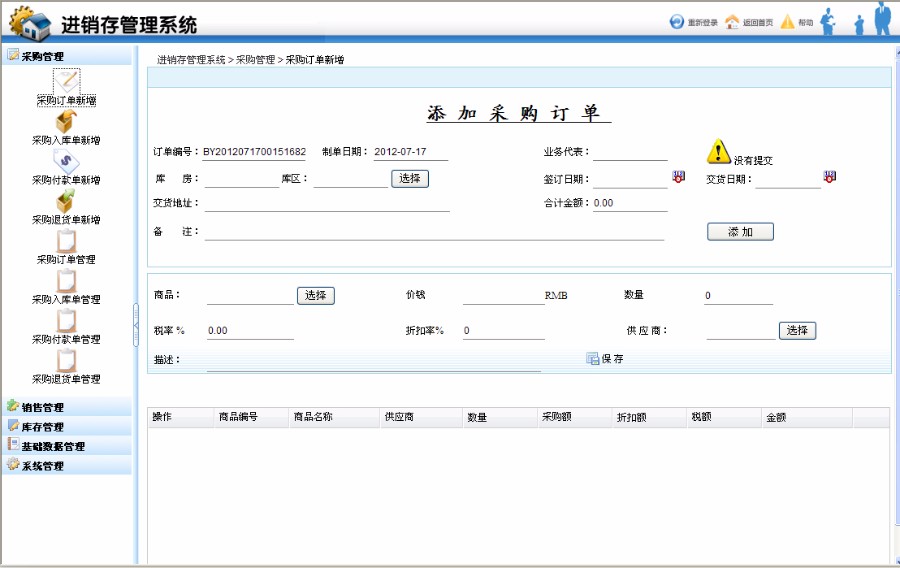The height and width of the screenshot is (568, 900).
Task: Collapse the 采购管理 menu section
Action: coord(67,56)
